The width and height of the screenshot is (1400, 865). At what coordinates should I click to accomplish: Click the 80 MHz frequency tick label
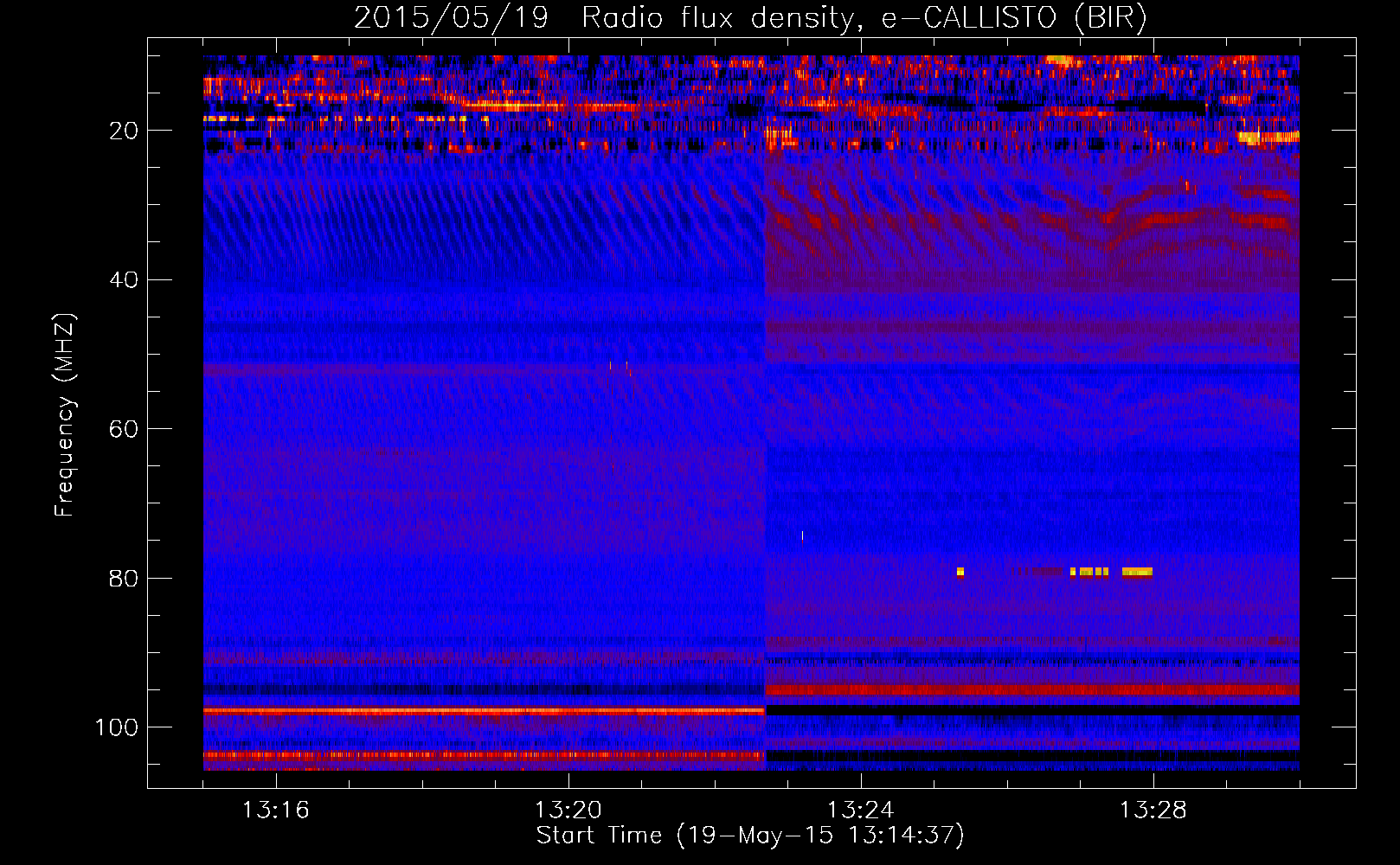point(124,578)
